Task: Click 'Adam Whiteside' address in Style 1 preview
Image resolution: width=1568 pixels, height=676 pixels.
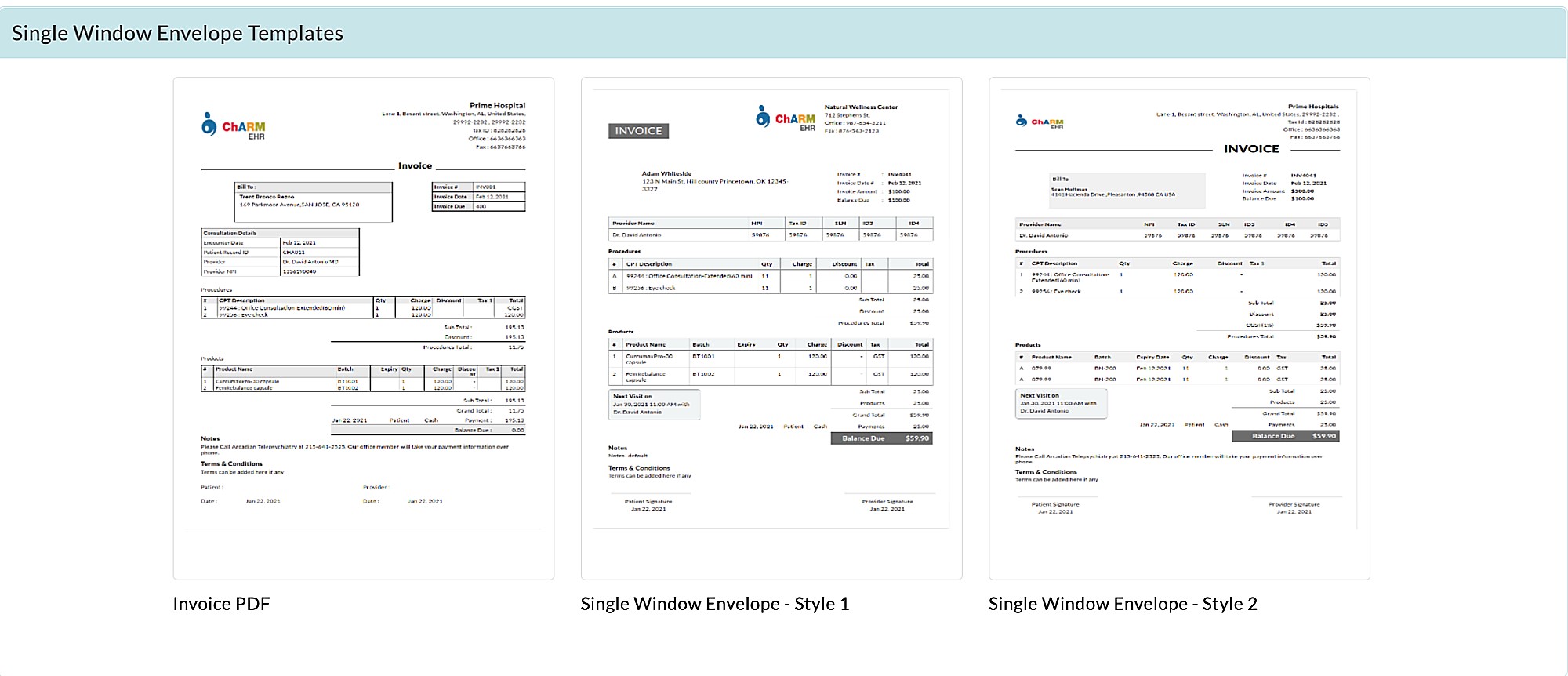Action: pyautogui.click(x=715, y=181)
